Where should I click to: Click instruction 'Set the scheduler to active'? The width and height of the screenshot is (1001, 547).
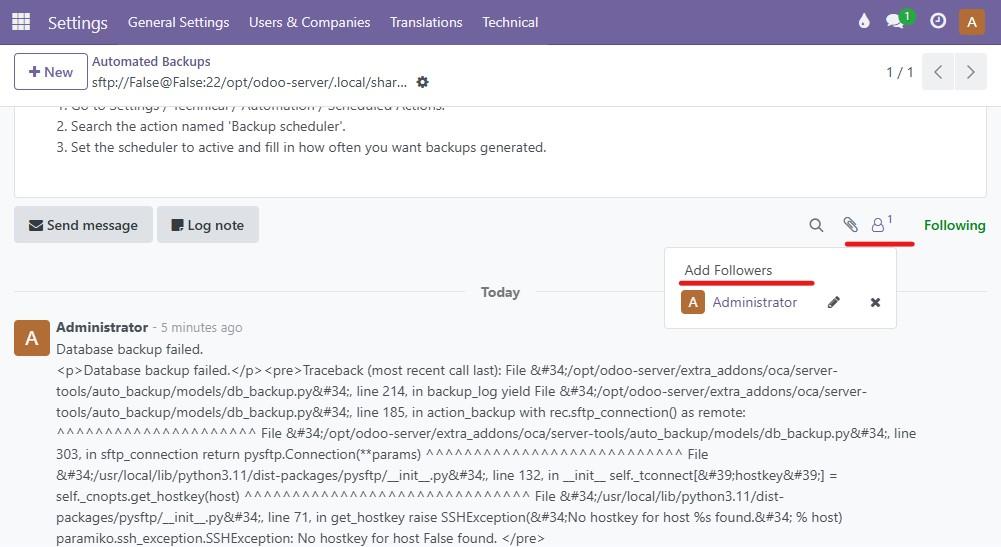301,147
